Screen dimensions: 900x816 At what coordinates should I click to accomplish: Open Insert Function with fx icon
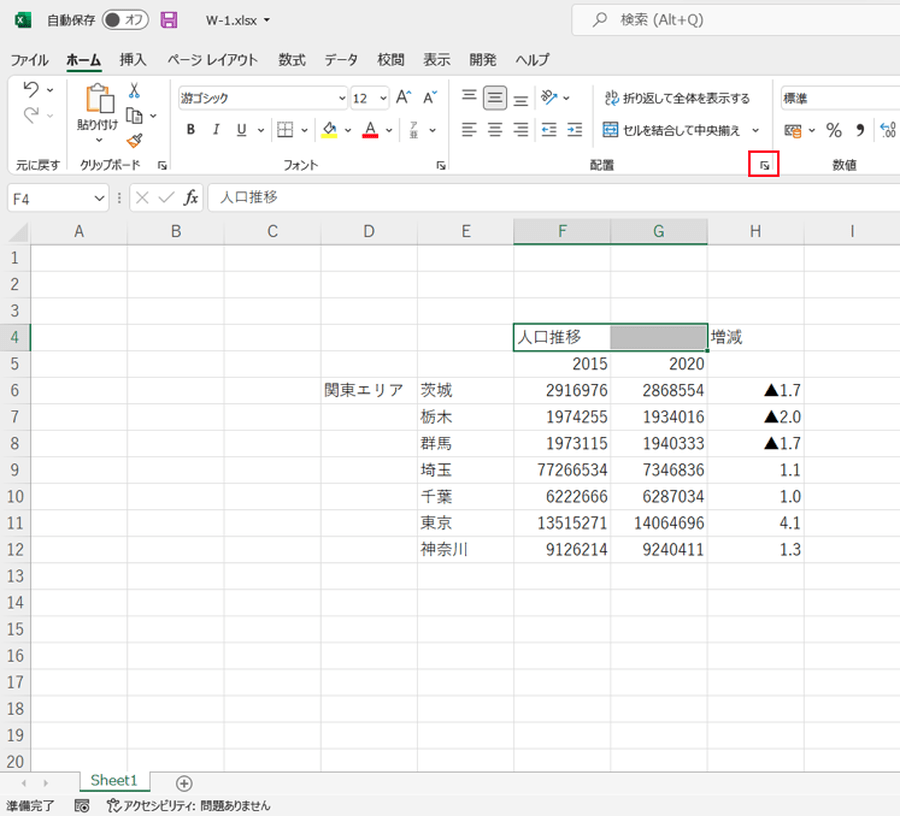191,198
